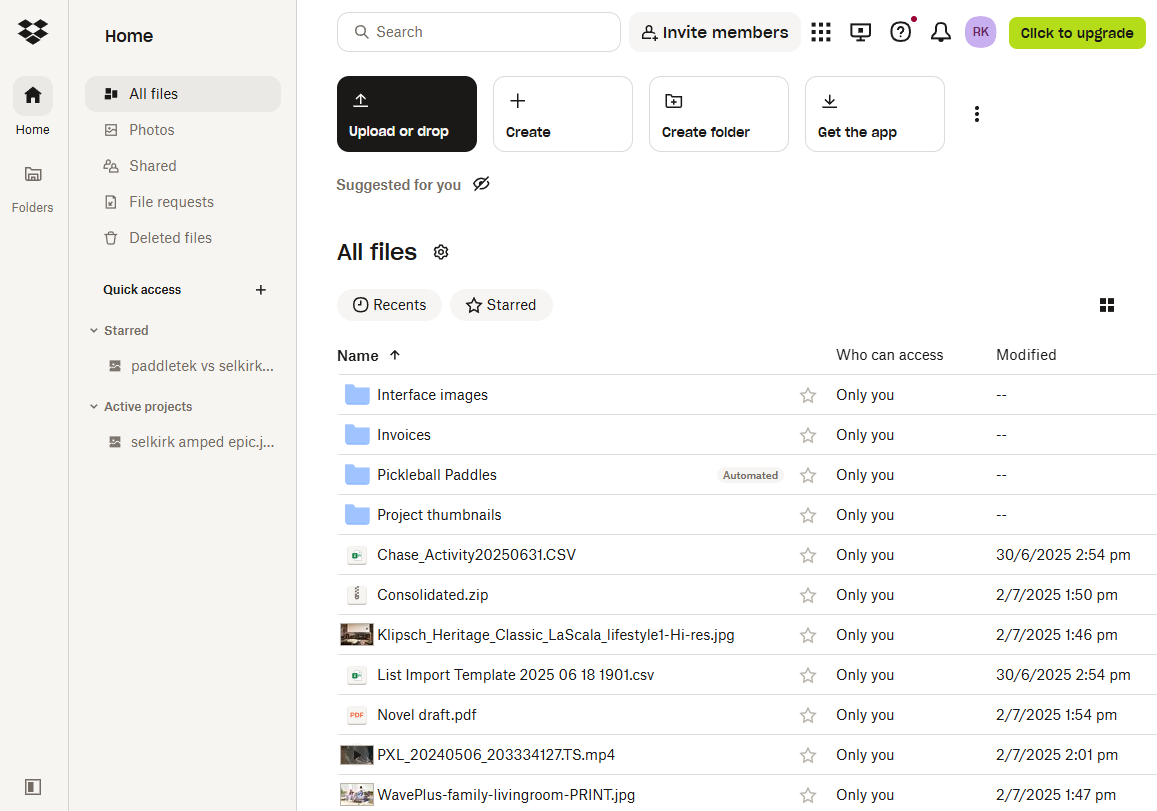Click Chase_Activity CSV file icon
Screen dimensions: 1157x811
[357, 555]
